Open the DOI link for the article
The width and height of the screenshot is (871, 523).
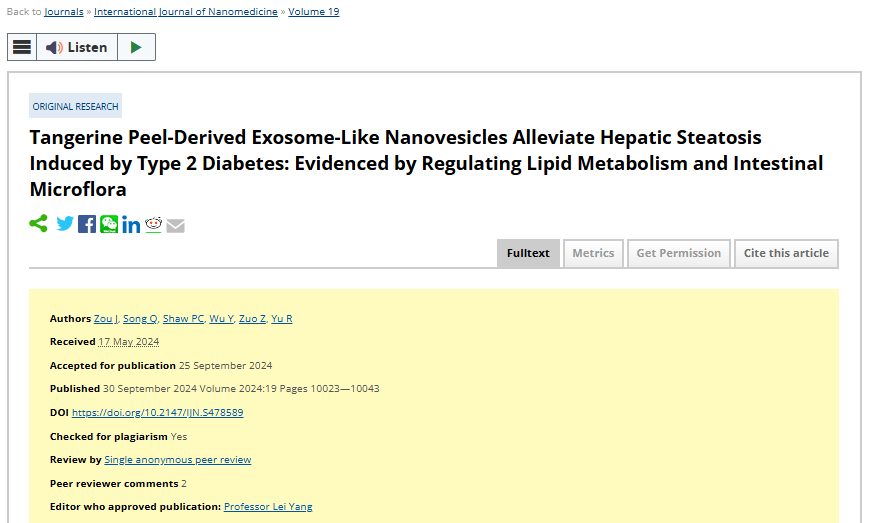tap(157, 412)
